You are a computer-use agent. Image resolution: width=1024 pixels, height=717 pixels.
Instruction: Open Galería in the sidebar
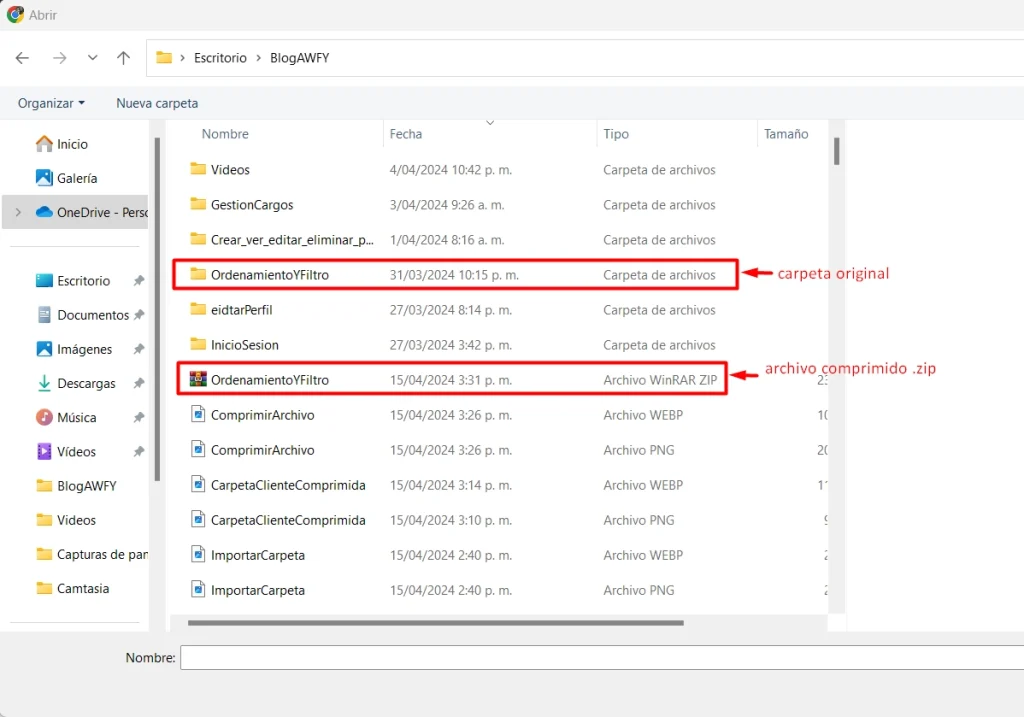point(66,178)
